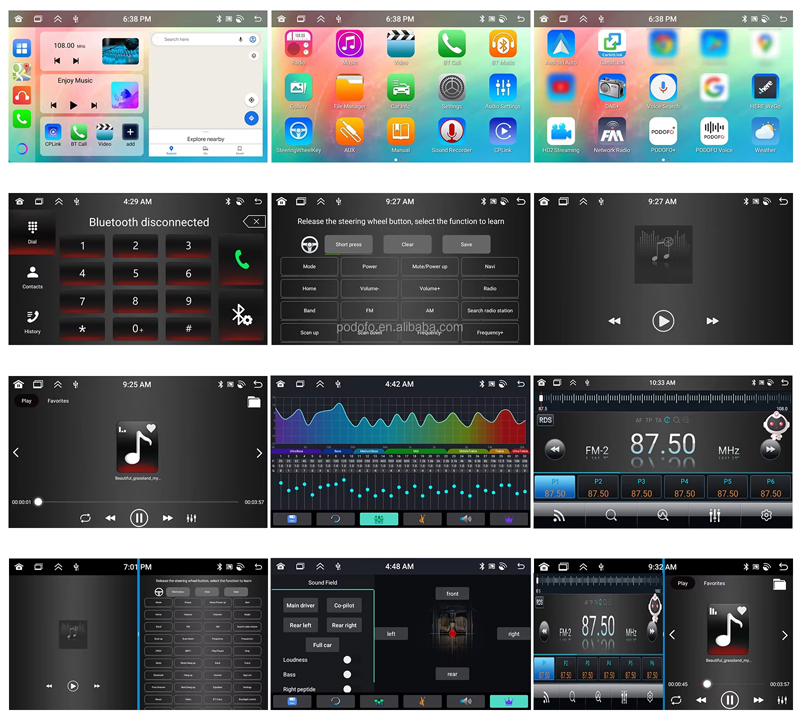The width and height of the screenshot is (800, 728).
Task: Toggle the Bass switch
Action: (x=347, y=674)
